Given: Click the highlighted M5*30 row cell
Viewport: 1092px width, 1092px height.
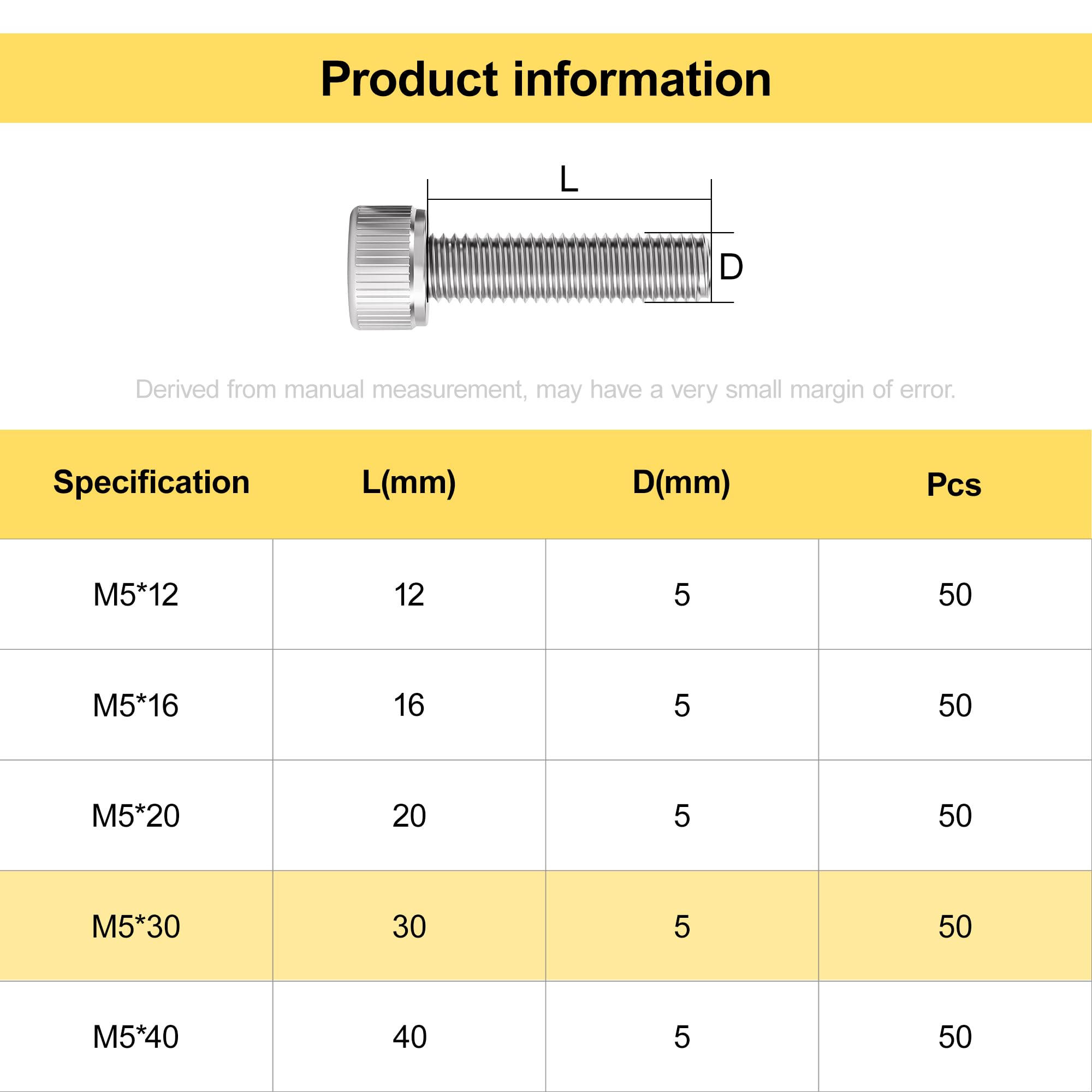Looking at the screenshot, I should click(x=136, y=926).
